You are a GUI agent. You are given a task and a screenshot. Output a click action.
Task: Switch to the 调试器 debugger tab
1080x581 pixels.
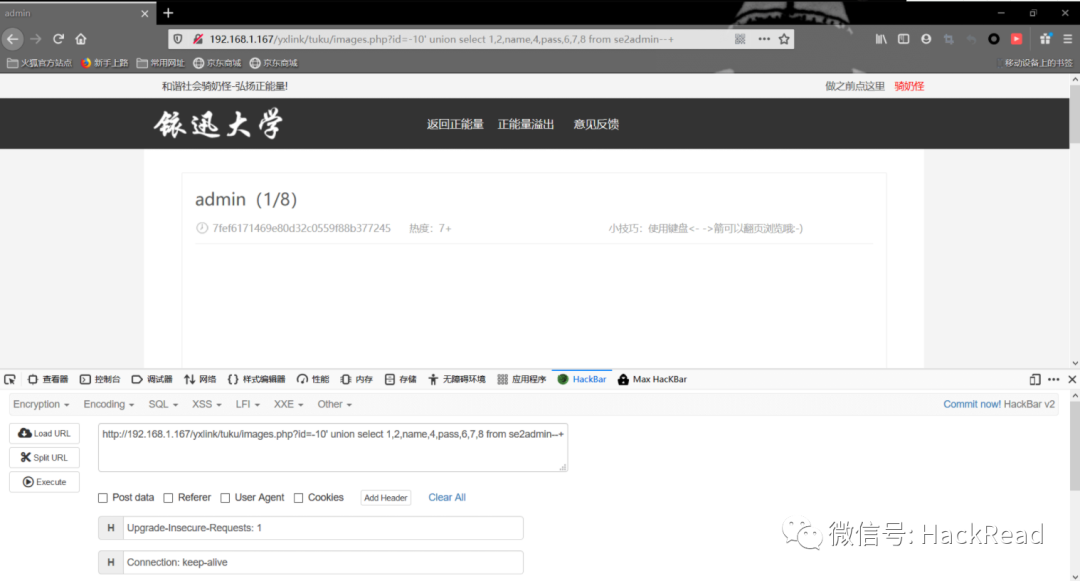[x=152, y=379]
